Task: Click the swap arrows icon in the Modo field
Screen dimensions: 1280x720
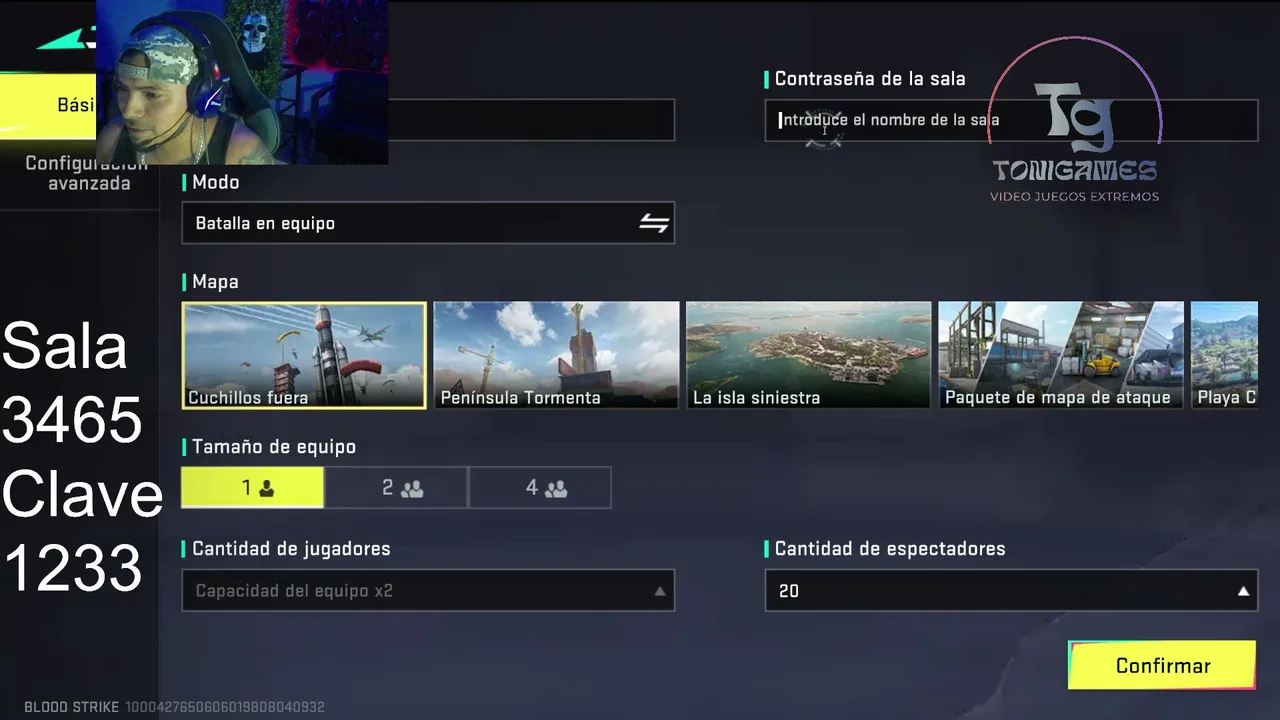Action: coord(654,223)
